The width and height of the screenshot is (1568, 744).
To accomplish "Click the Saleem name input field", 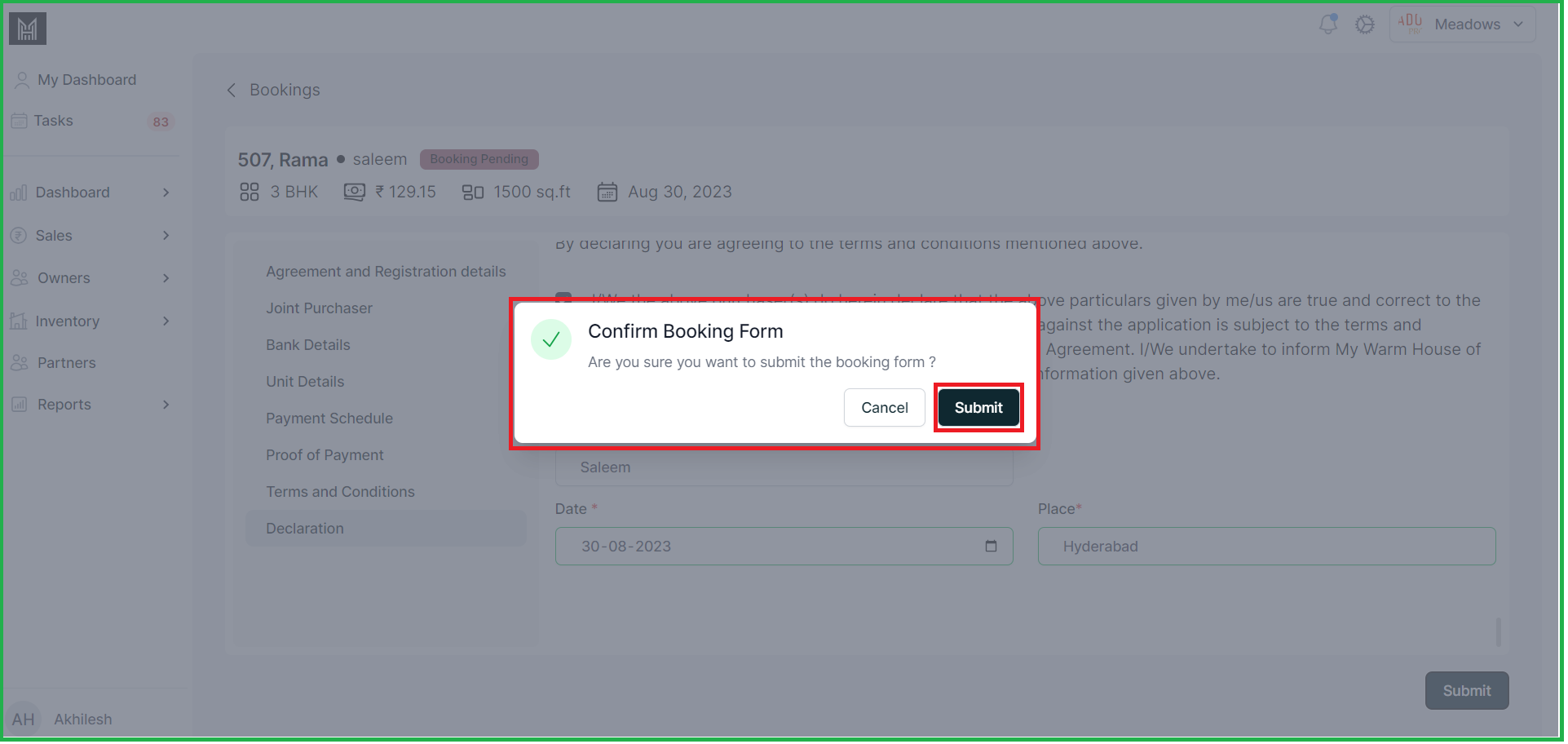I will click(784, 467).
